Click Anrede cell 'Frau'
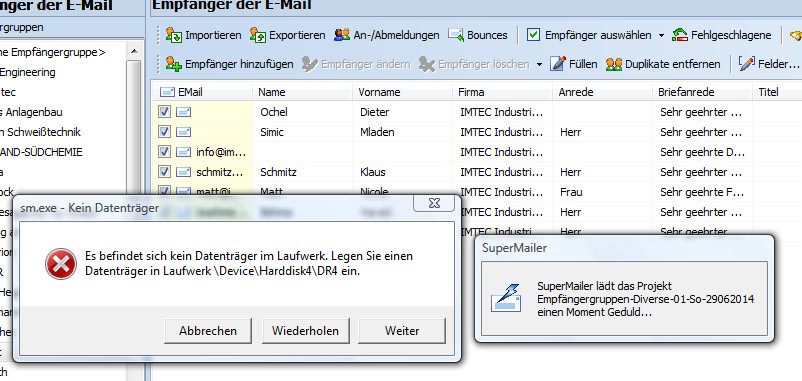This screenshot has width=802, height=381. tap(571, 192)
